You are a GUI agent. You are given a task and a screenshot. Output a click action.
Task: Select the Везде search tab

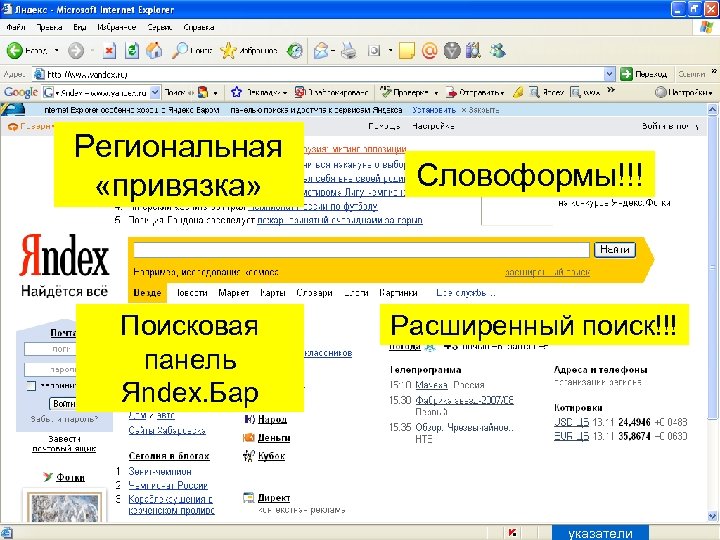coord(147,292)
